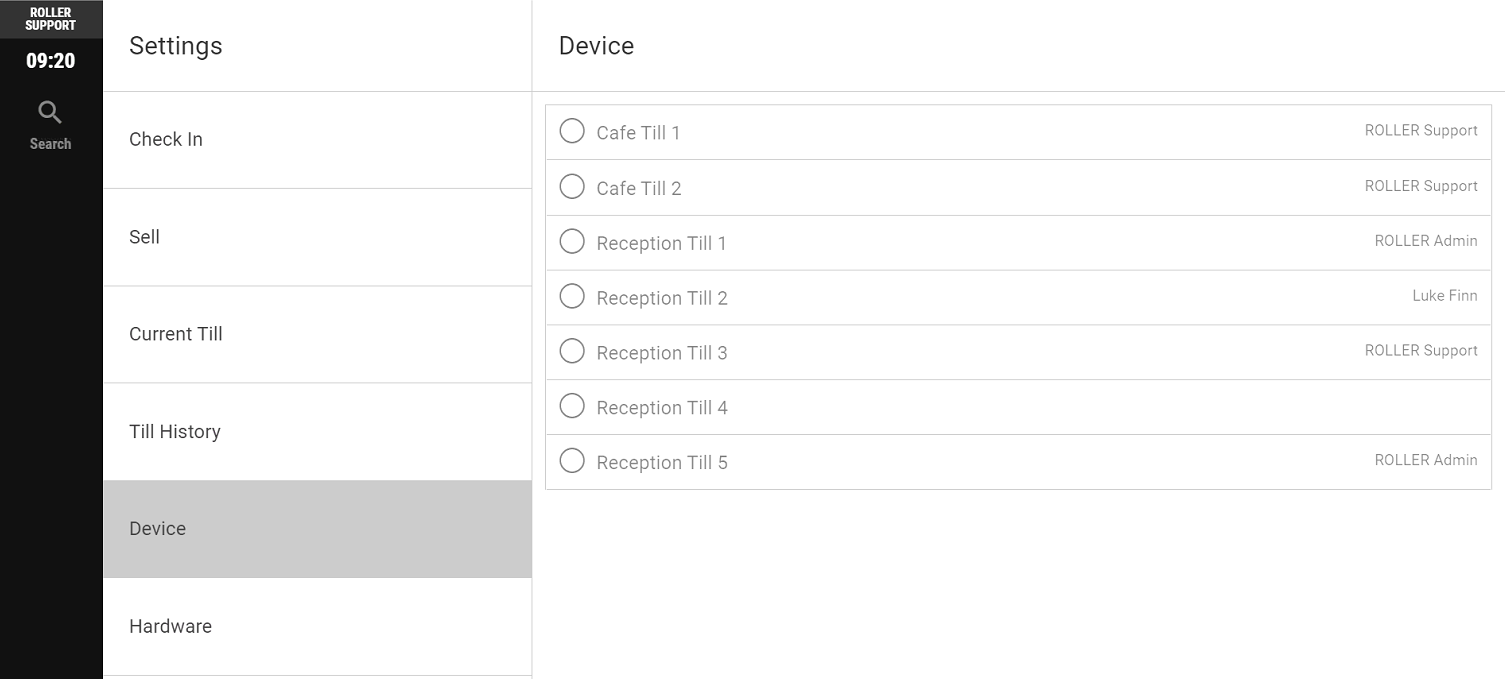Viewport: 1508px width, 679px height.
Task: Choose Reception Till 1 radio button
Action: [572, 241]
